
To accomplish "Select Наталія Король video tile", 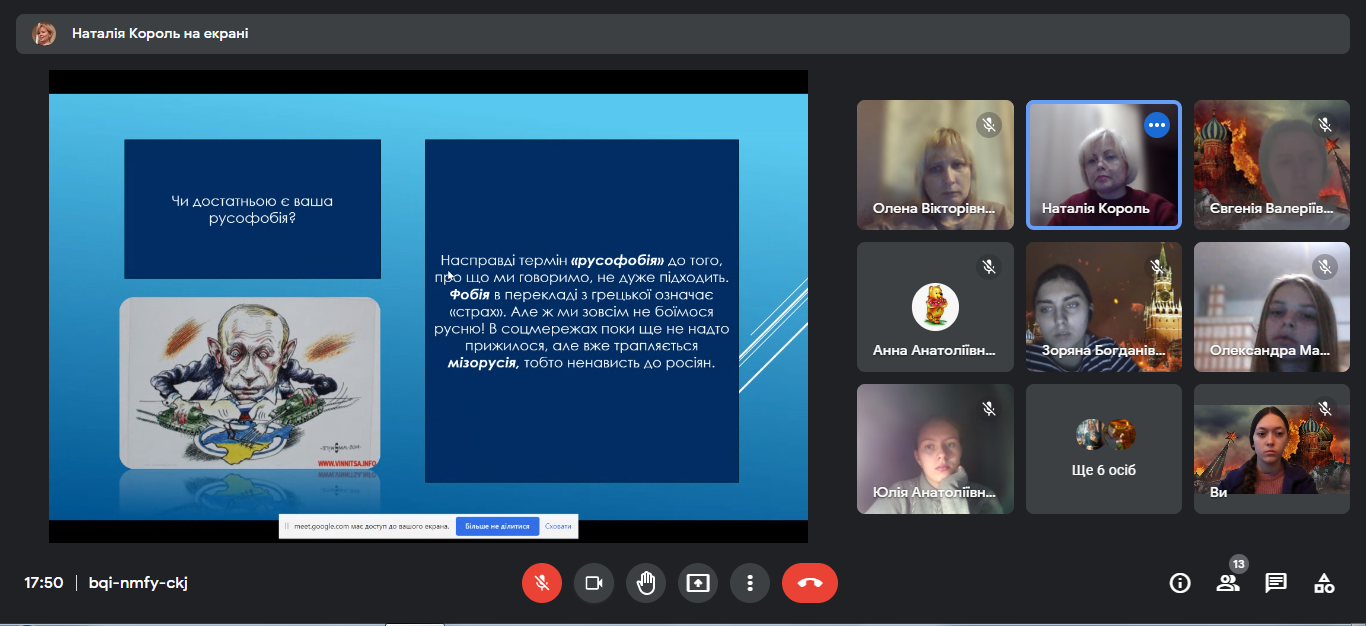I will [1104, 165].
